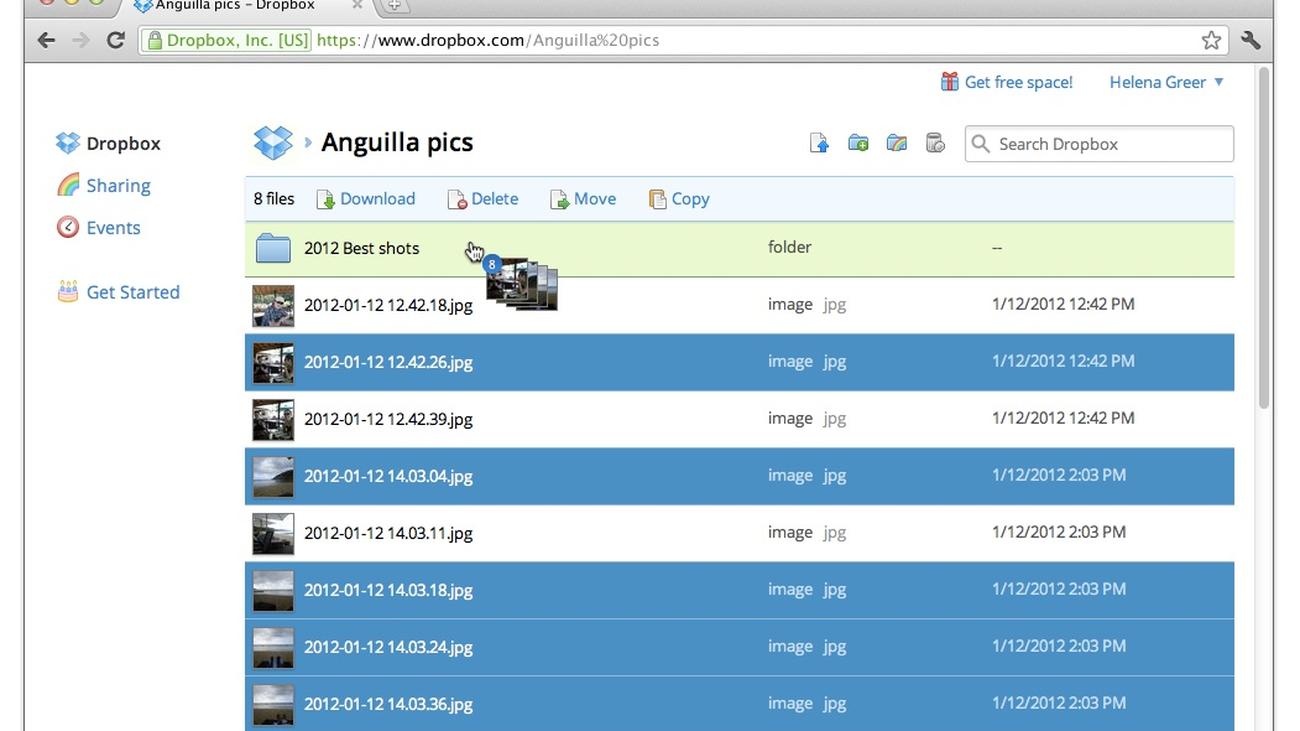Reload the page using the refresh icon
The width and height of the screenshot is (1300, 731).
[x=115, y=40]
